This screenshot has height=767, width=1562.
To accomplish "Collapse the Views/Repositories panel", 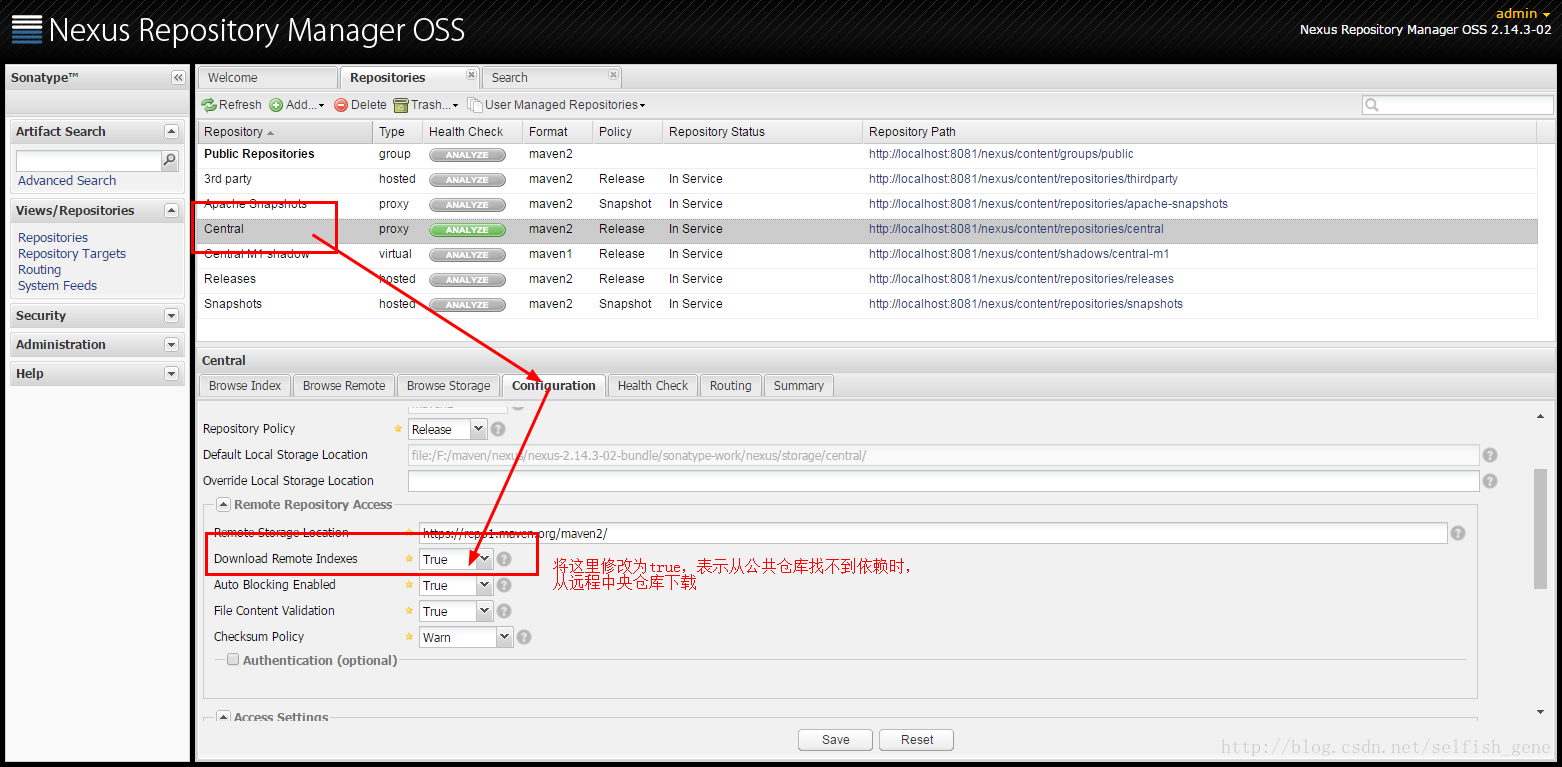I will click(171, 211).
